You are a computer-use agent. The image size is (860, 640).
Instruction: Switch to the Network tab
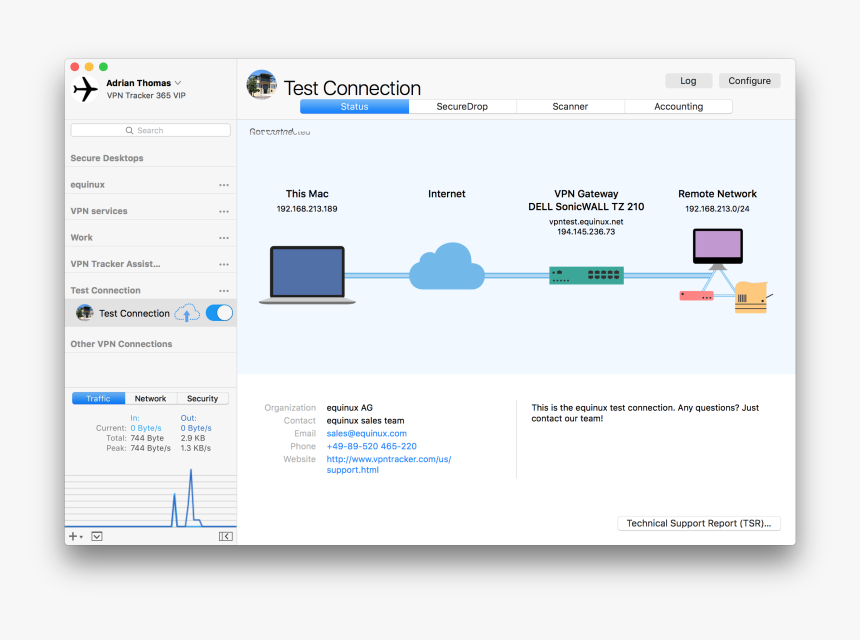pos(150,399)
